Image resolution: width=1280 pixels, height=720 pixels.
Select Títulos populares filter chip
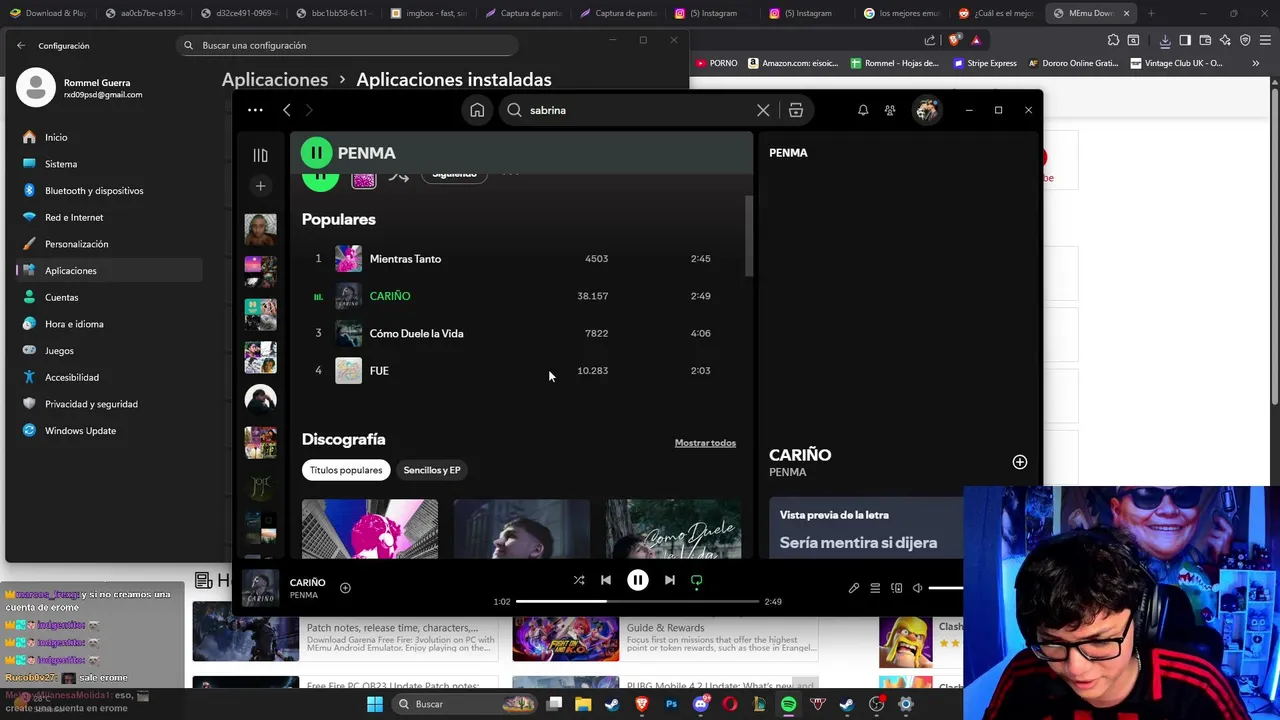coord(346,470)
